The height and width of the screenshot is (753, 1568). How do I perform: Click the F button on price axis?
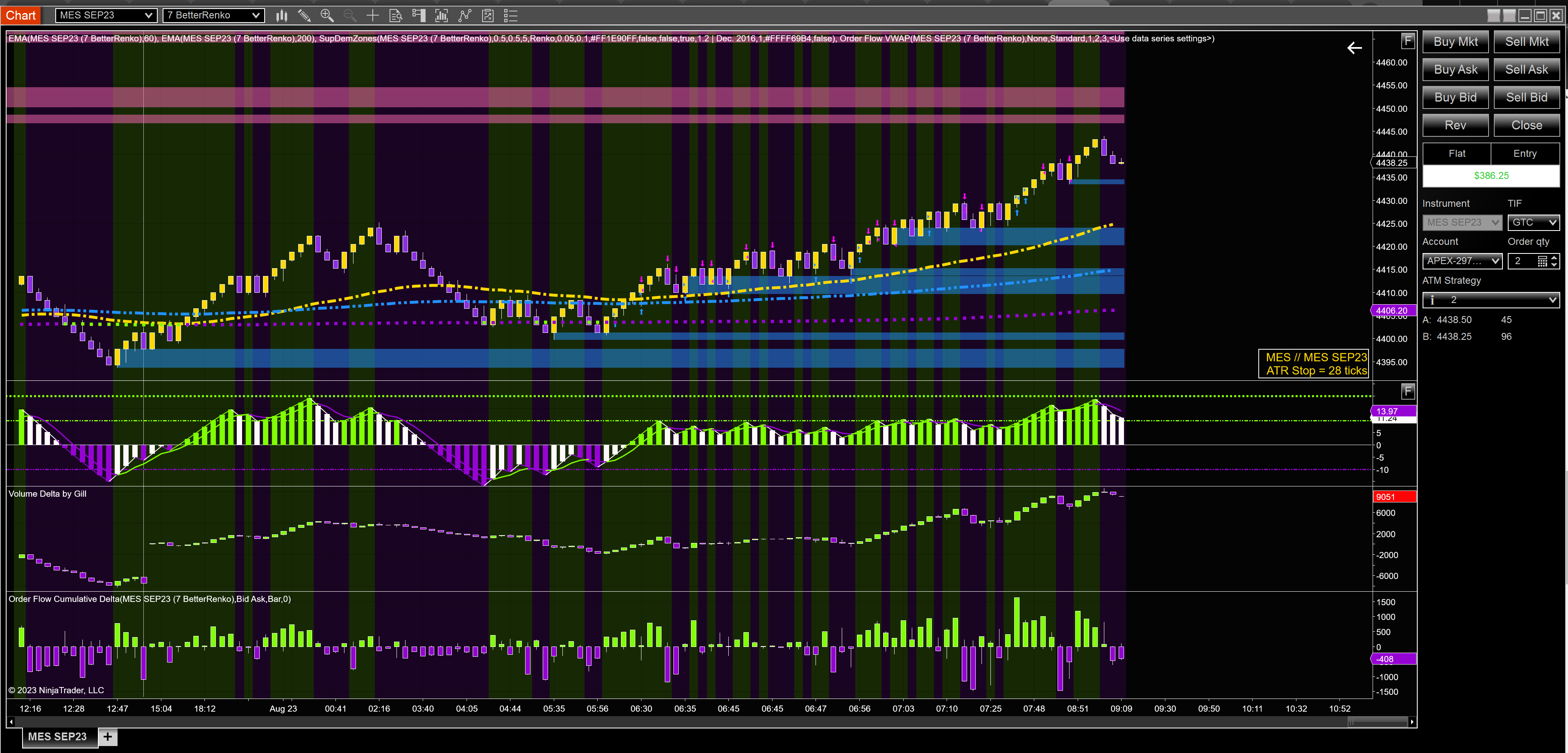pyautogui.click(x=1407, y=41)
